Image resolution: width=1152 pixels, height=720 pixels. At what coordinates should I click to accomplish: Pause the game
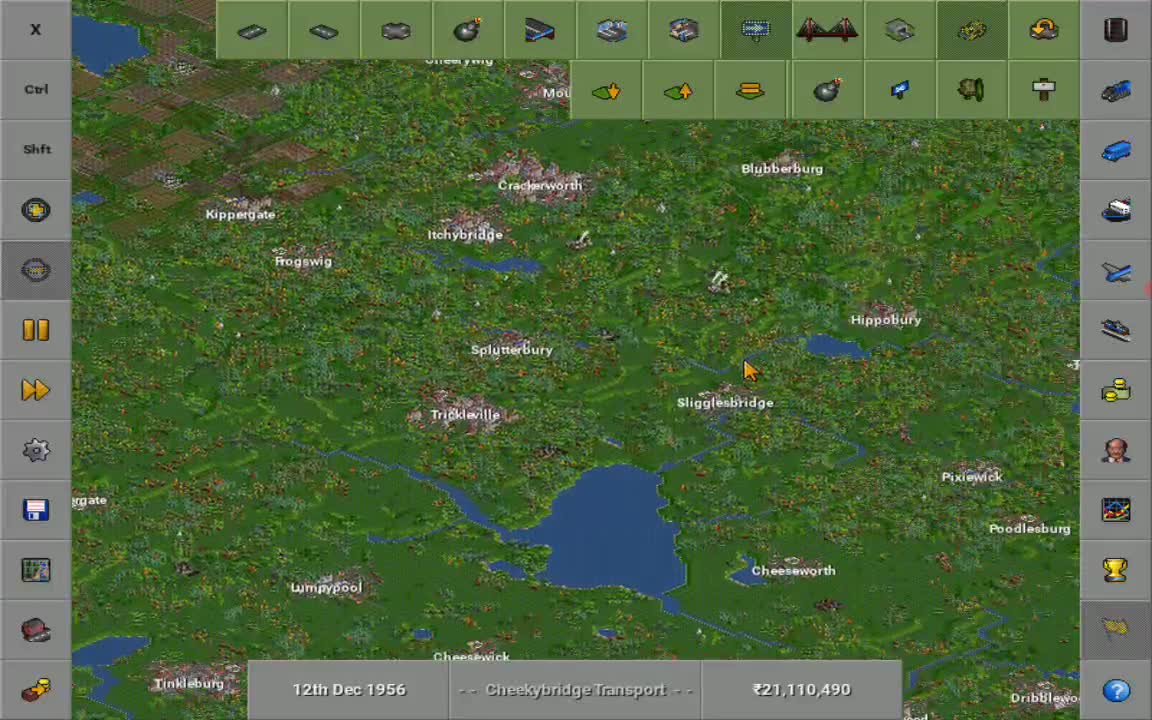pyautogui.click(x=35, y=330)
